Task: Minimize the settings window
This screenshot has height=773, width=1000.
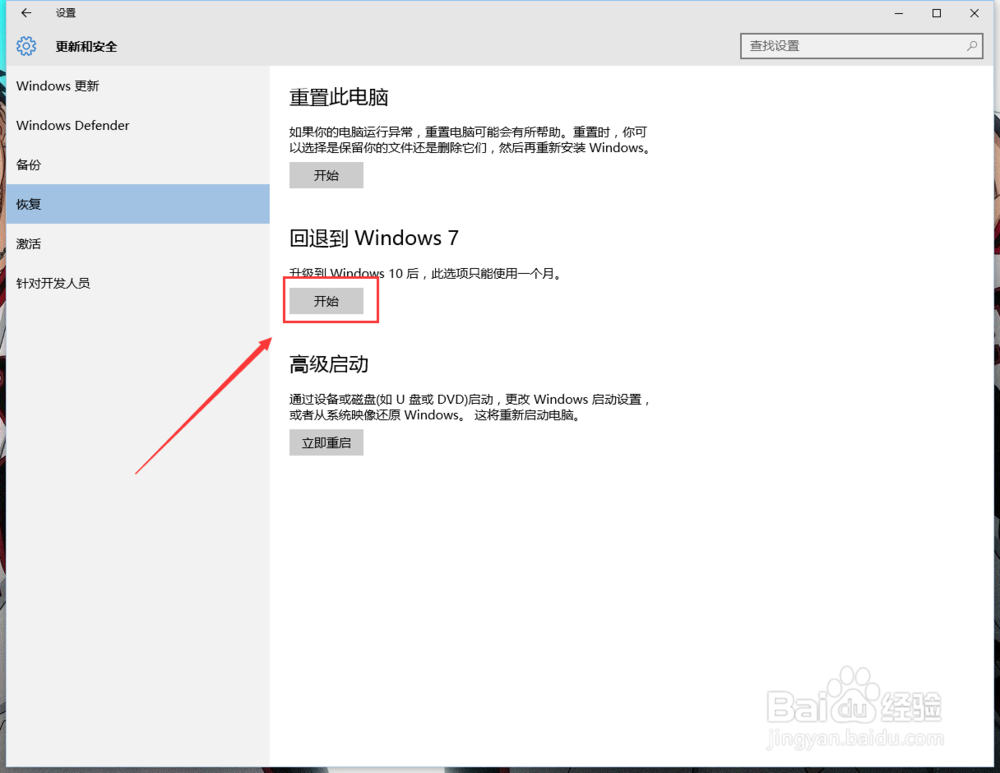Action: click(899, 13)
